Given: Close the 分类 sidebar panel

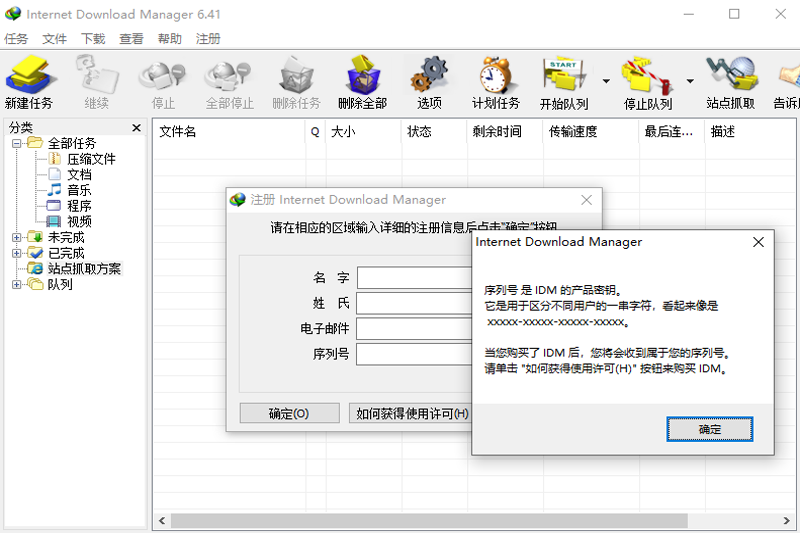Looking at the screenshot, I should (136, 128).
